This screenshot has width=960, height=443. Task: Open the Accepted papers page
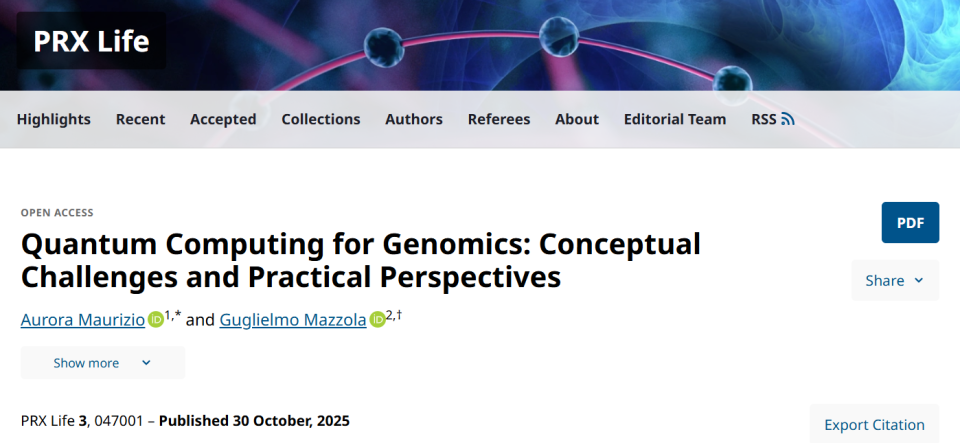pyautogui.click(x=223, y=119)
